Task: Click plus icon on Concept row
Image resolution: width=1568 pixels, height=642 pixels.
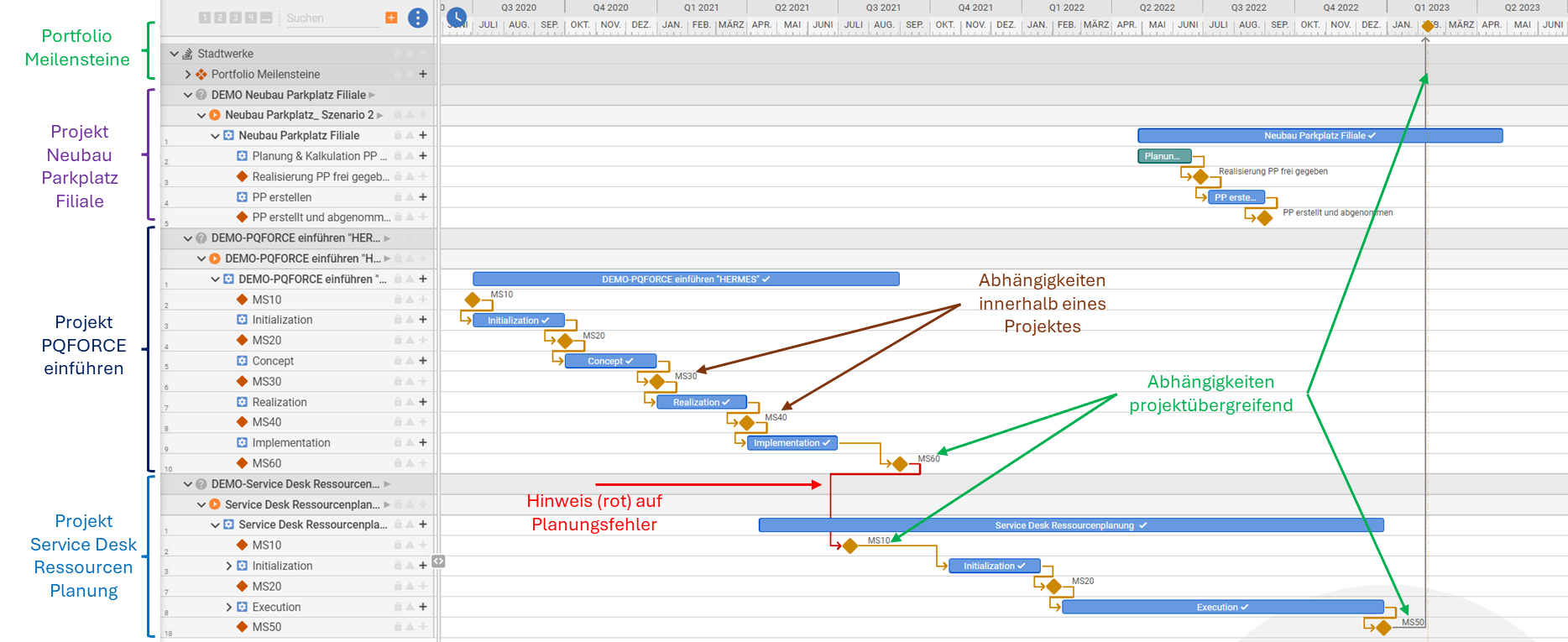Action: (423, 361)
